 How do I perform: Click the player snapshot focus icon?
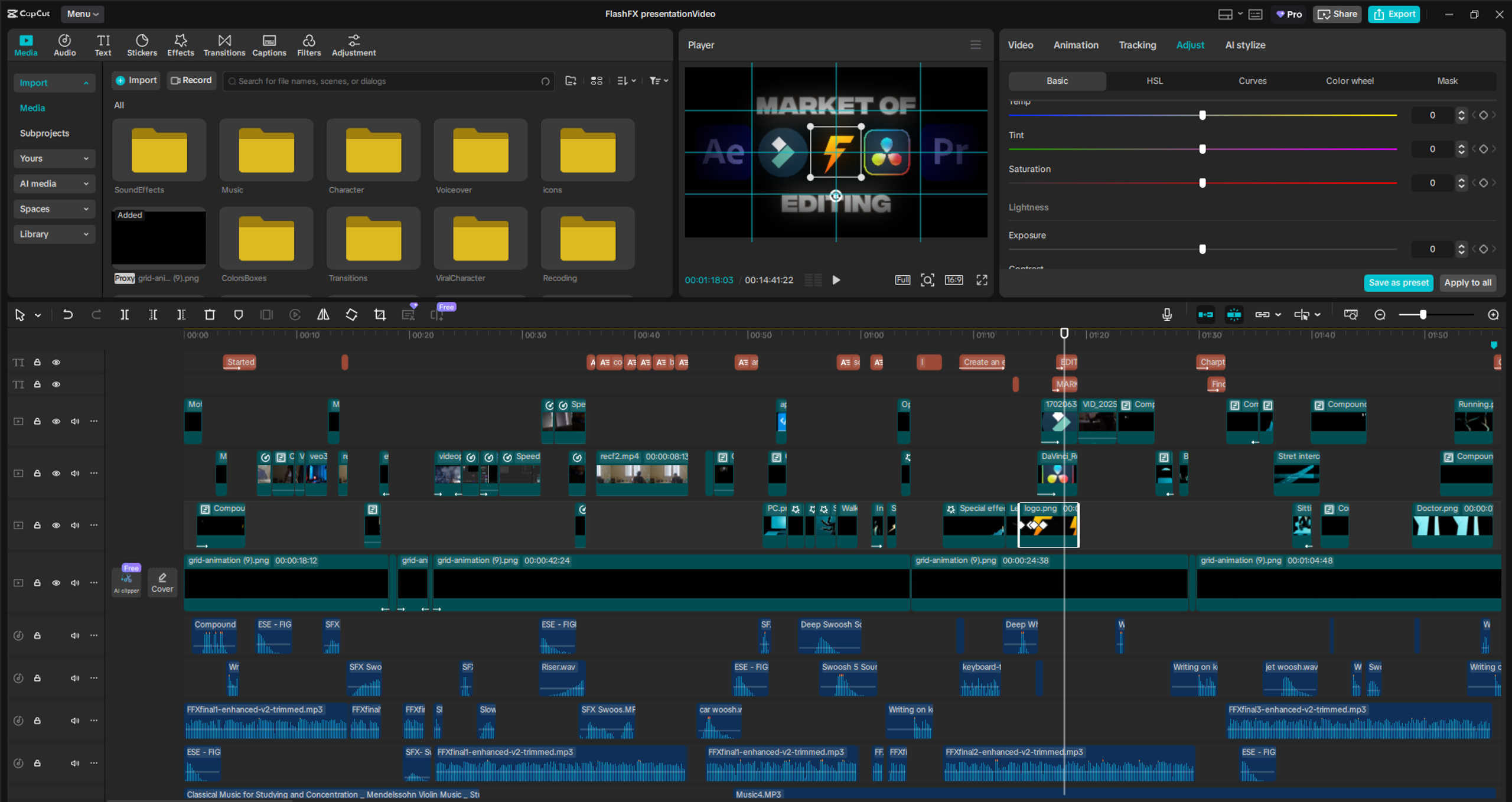(x=927, y=280)
